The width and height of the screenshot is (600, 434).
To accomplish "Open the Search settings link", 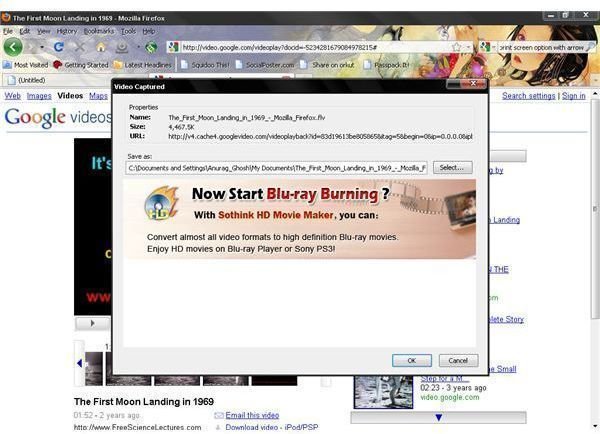I will [528, 96].
